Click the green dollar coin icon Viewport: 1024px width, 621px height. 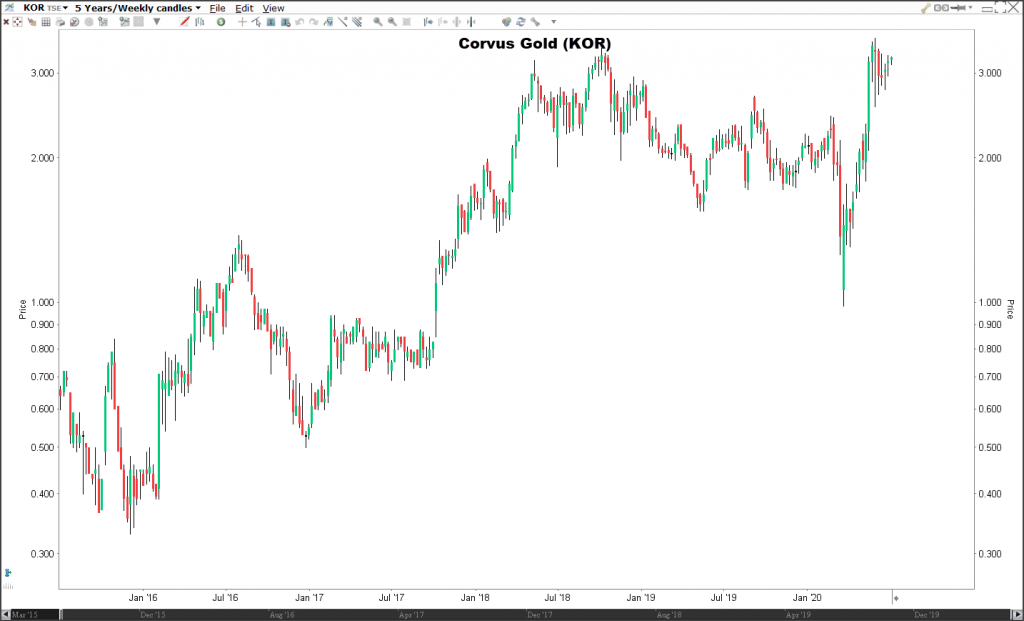coord(221,22)
